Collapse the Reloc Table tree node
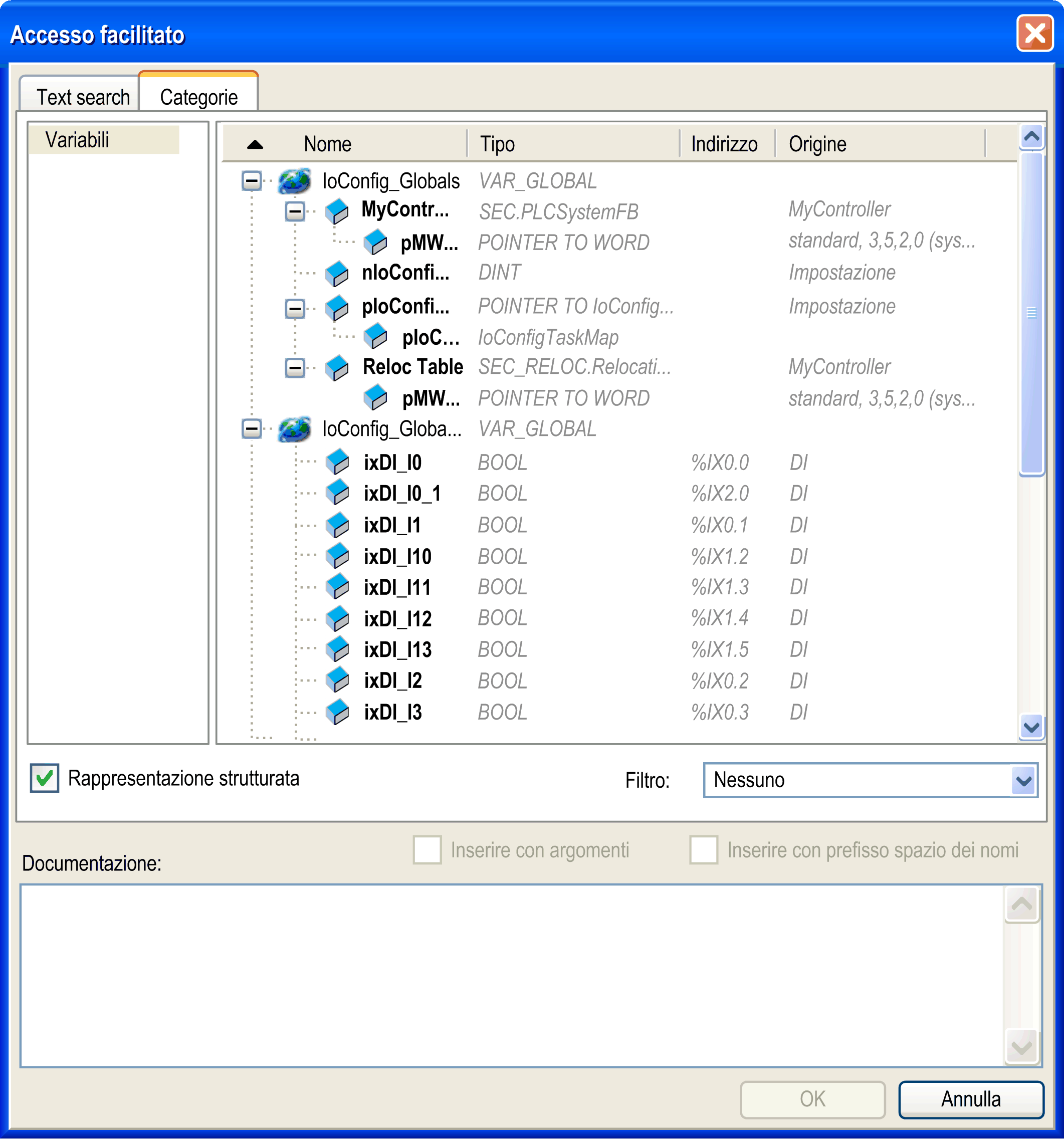 [x=295, y=368]
